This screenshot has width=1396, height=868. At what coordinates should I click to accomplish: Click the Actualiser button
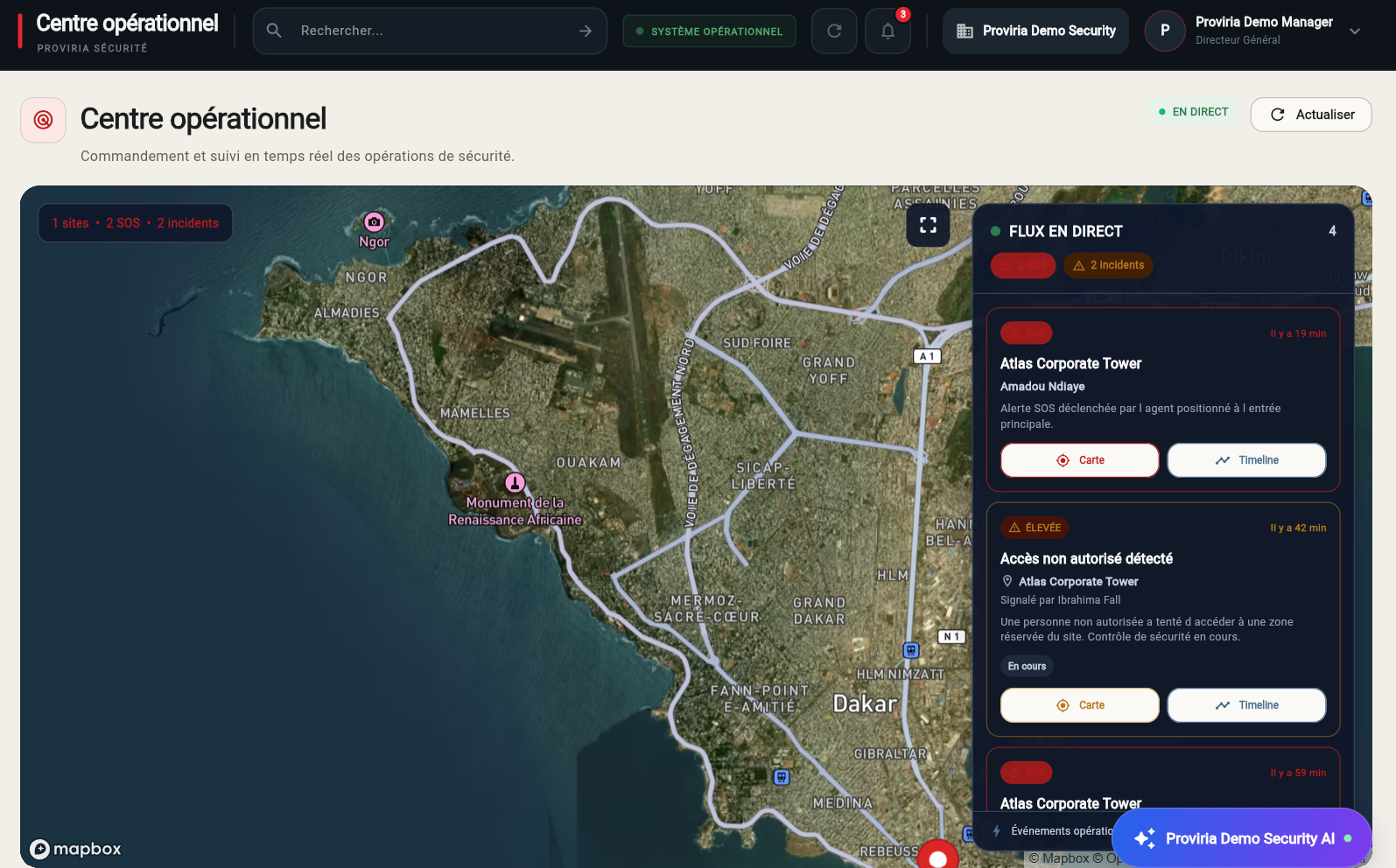pyautogui.click(x=1311, y=115)
